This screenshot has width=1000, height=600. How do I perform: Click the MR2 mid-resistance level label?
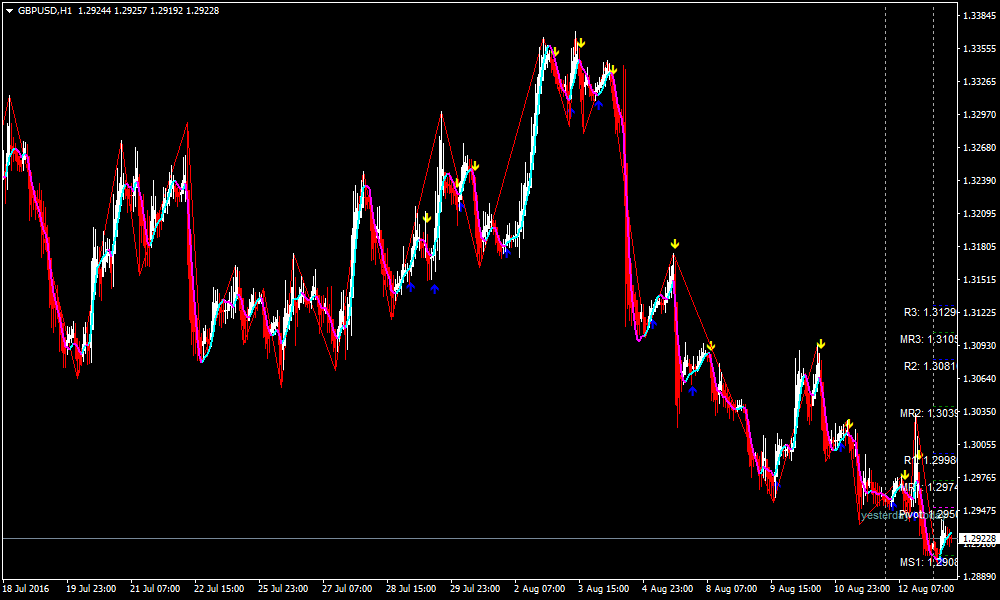927,413
